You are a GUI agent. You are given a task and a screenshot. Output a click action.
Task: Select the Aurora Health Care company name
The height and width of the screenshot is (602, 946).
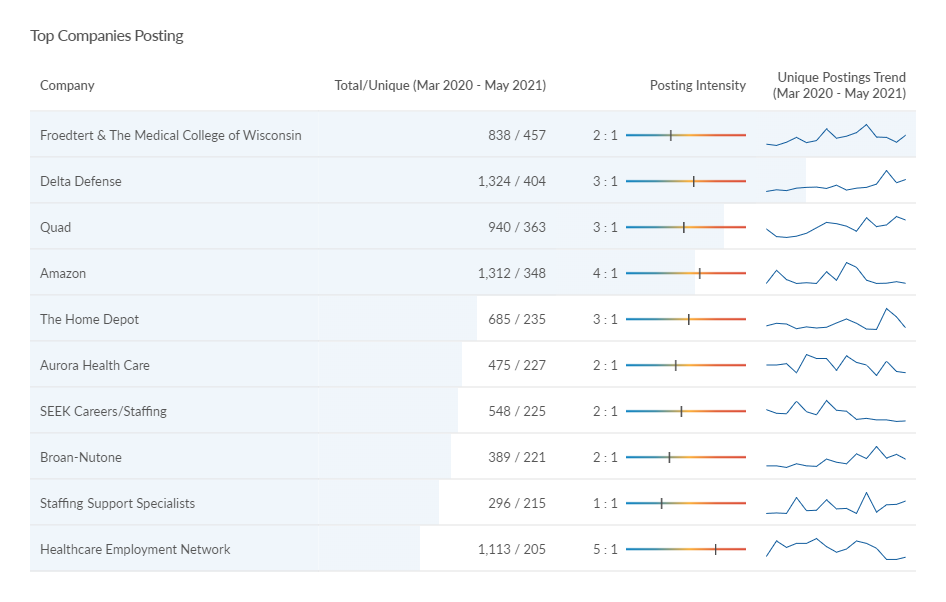(x=95, y=365)
